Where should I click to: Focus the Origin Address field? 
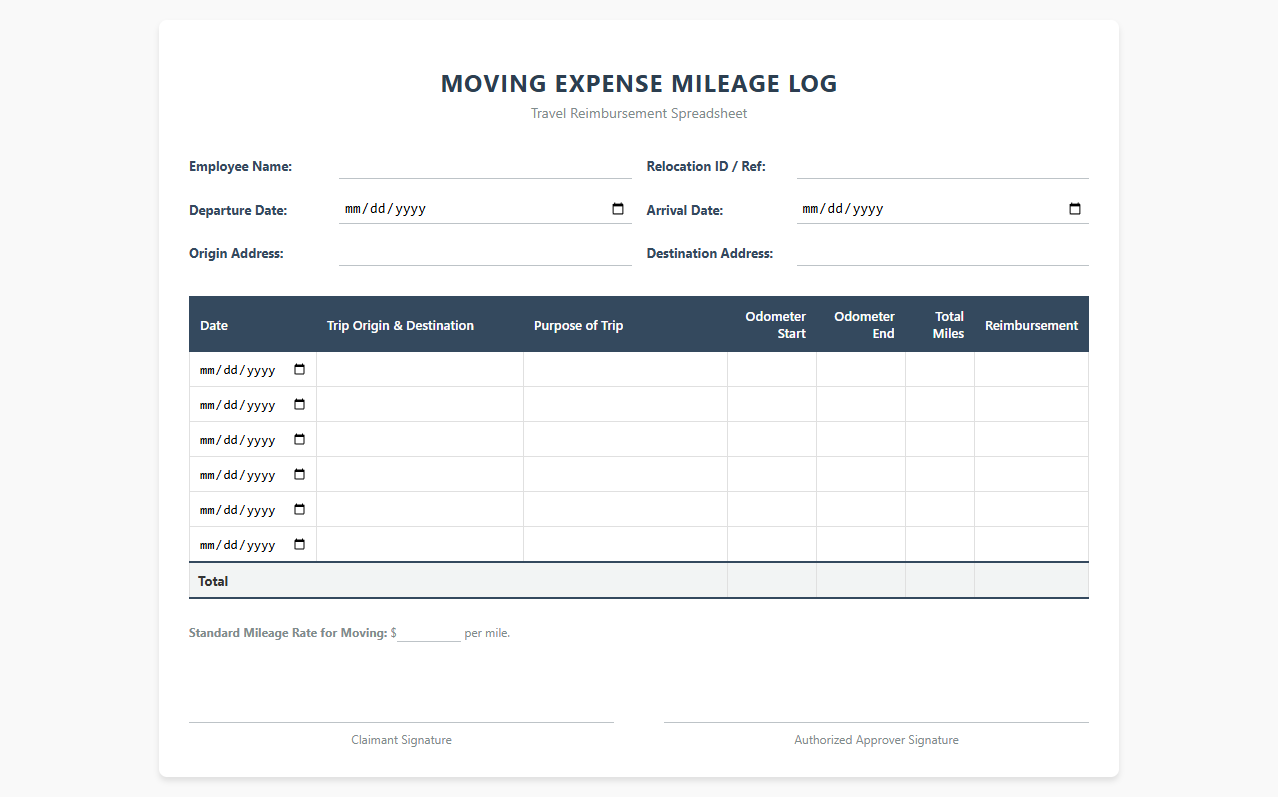485,253
